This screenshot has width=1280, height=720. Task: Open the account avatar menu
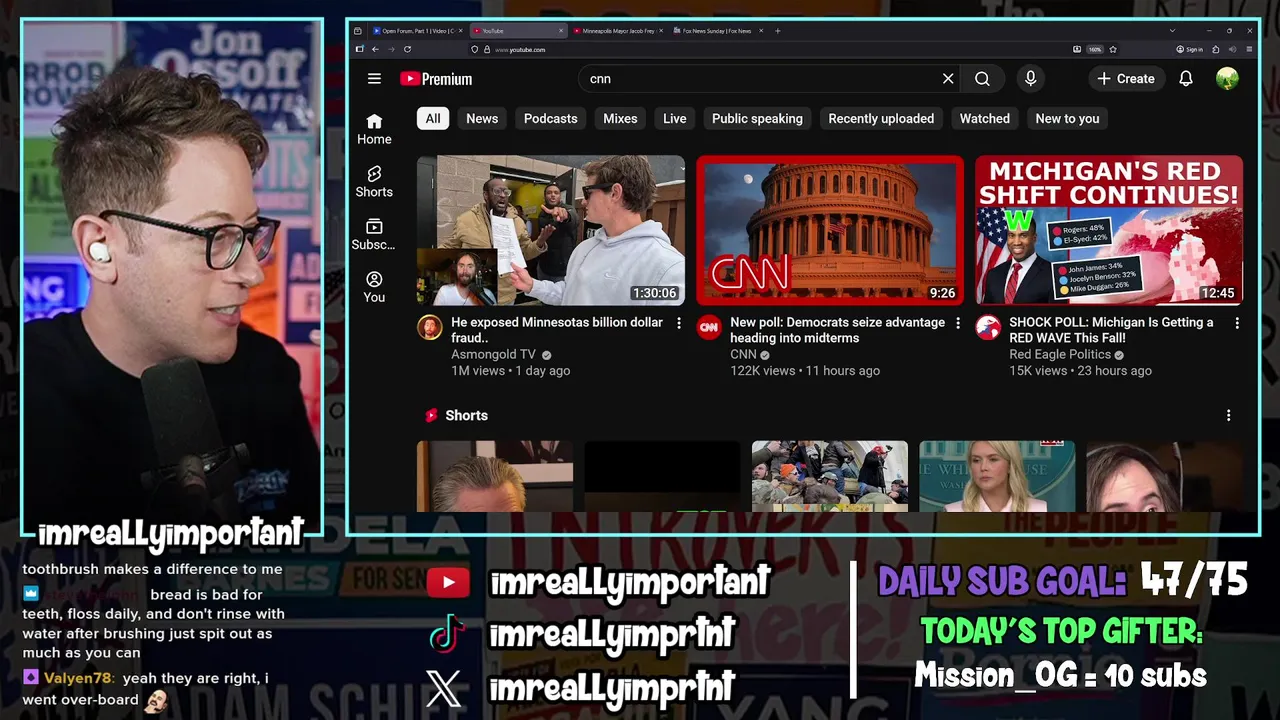(x=1227, y=79)
